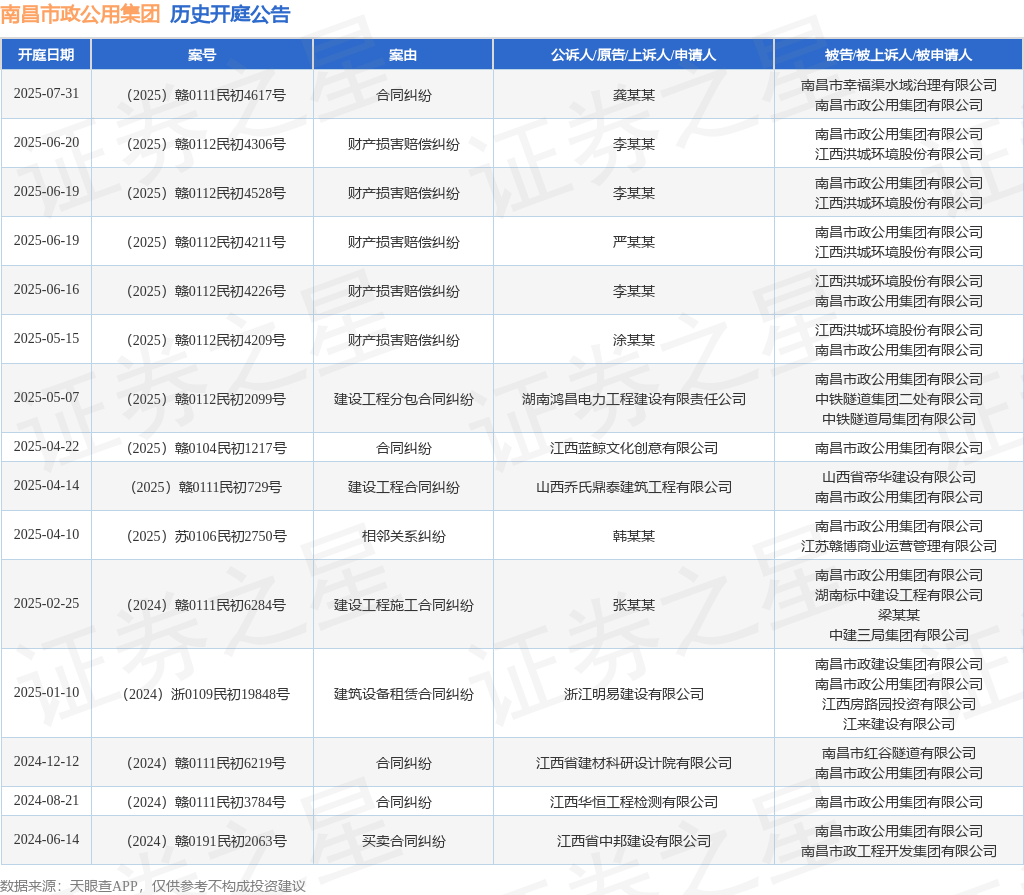Select case number (2025)赣0112民初4226号
The width and height of the screenshot is (1024, 895).
pyautogui.click(x=206, y=291)
